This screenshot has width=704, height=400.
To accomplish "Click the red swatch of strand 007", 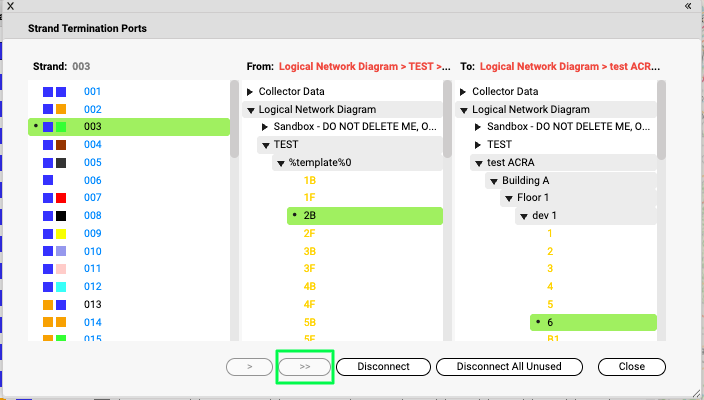I will pos(61,198).
